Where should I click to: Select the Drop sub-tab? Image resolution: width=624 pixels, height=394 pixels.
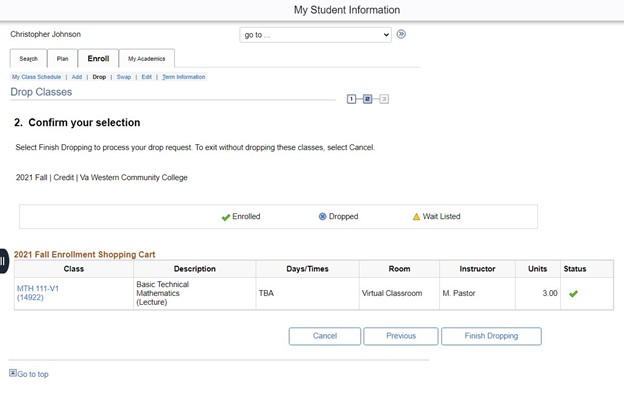[x=99, y=77]
